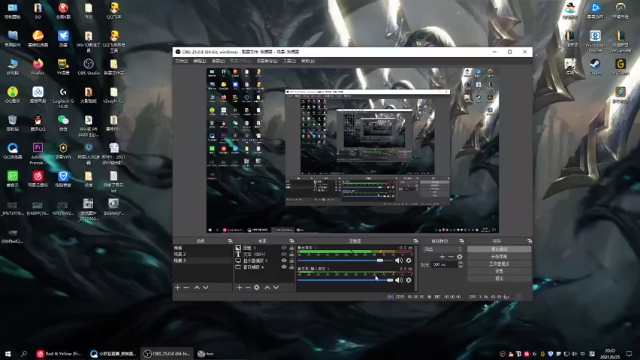Open OBS 设置 Settings button
The height and width of the screenshot is (360, 640).
click(499, 271)
